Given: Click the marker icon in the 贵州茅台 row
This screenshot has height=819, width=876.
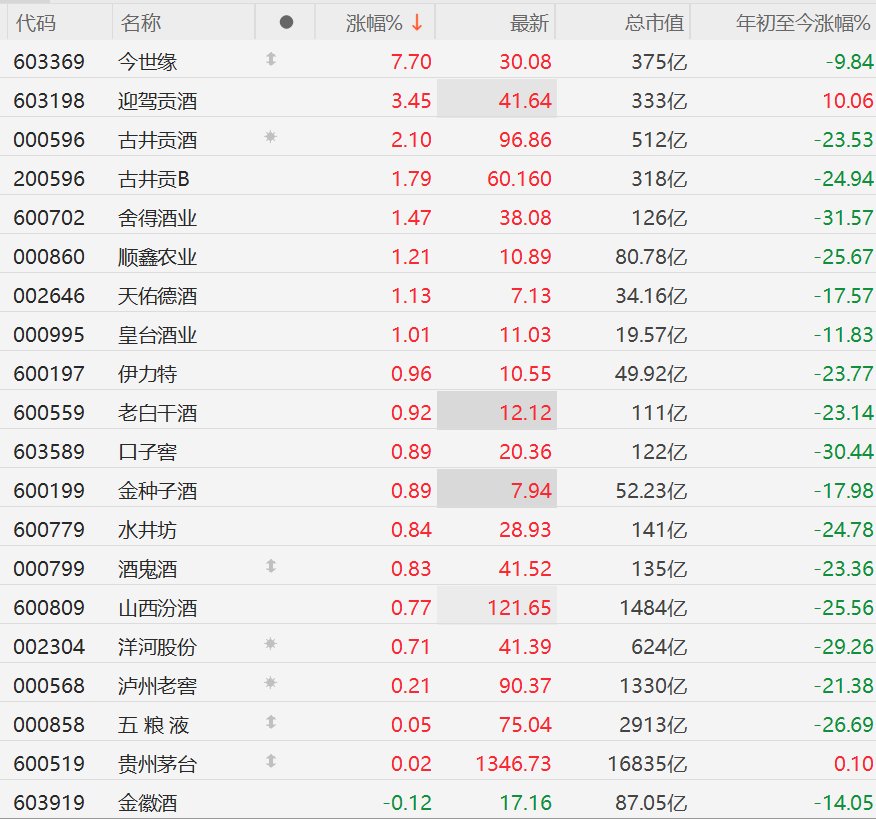Looking at the screenshot, I should (271, 761).
